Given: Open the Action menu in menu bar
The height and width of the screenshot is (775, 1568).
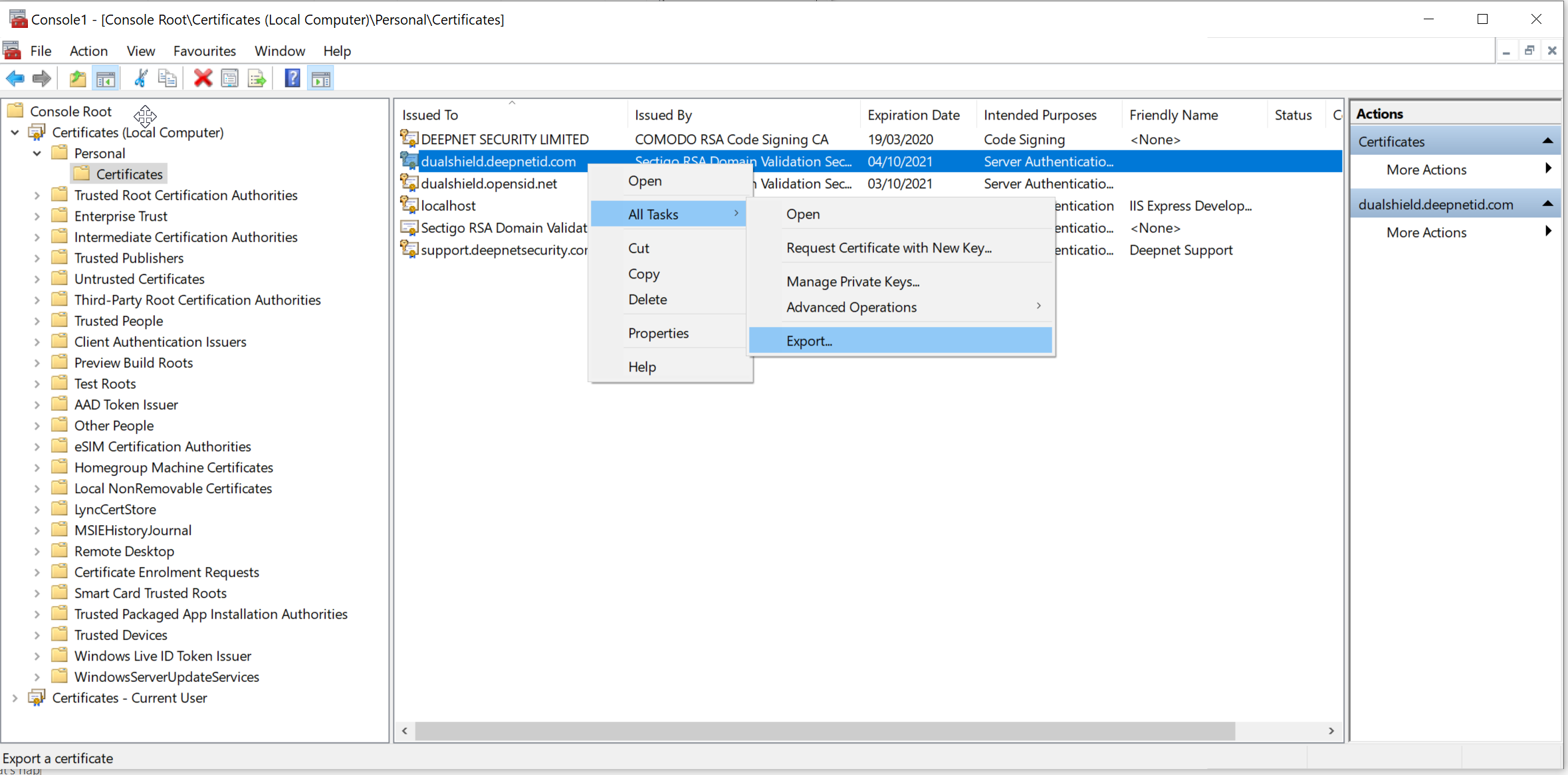Looking at the screenshot, I should (x=88, y=51).
